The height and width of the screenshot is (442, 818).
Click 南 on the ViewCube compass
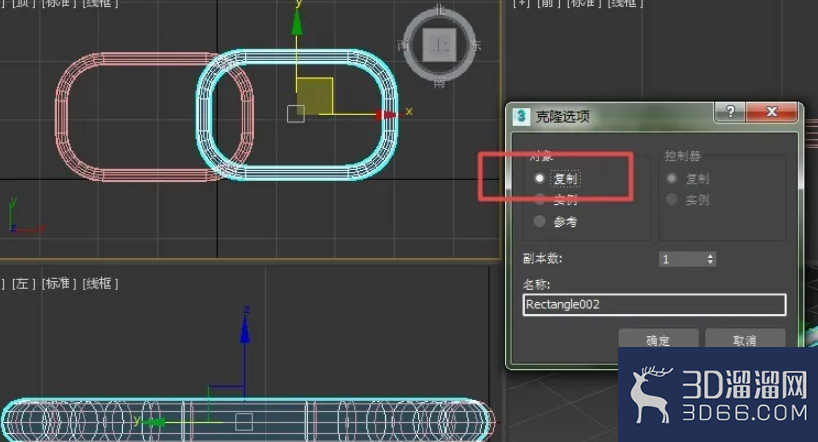439,82
